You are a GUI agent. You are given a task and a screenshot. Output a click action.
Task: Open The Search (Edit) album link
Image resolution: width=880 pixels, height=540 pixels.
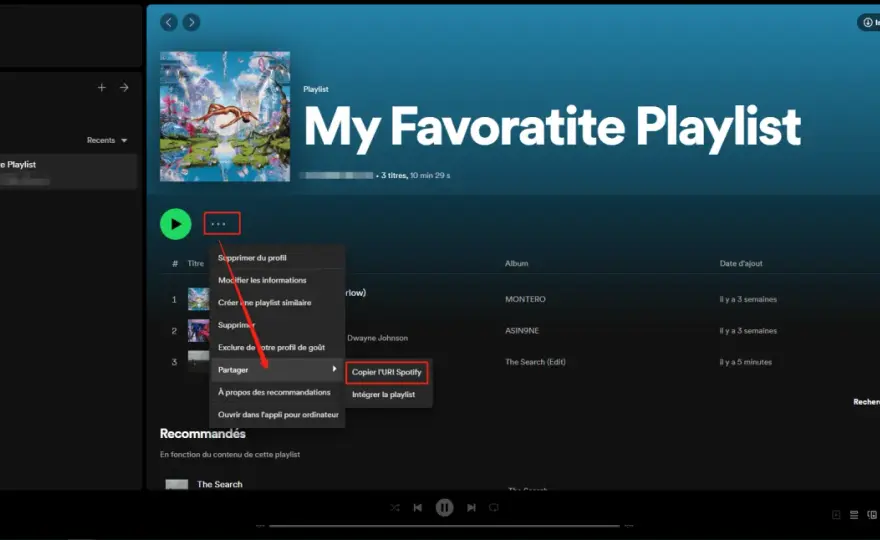(535, 362)
